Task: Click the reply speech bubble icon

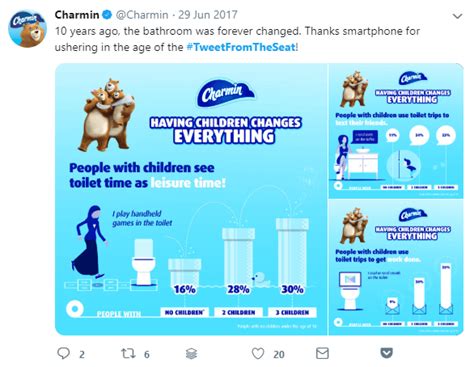Action: [x=63, y=353]
